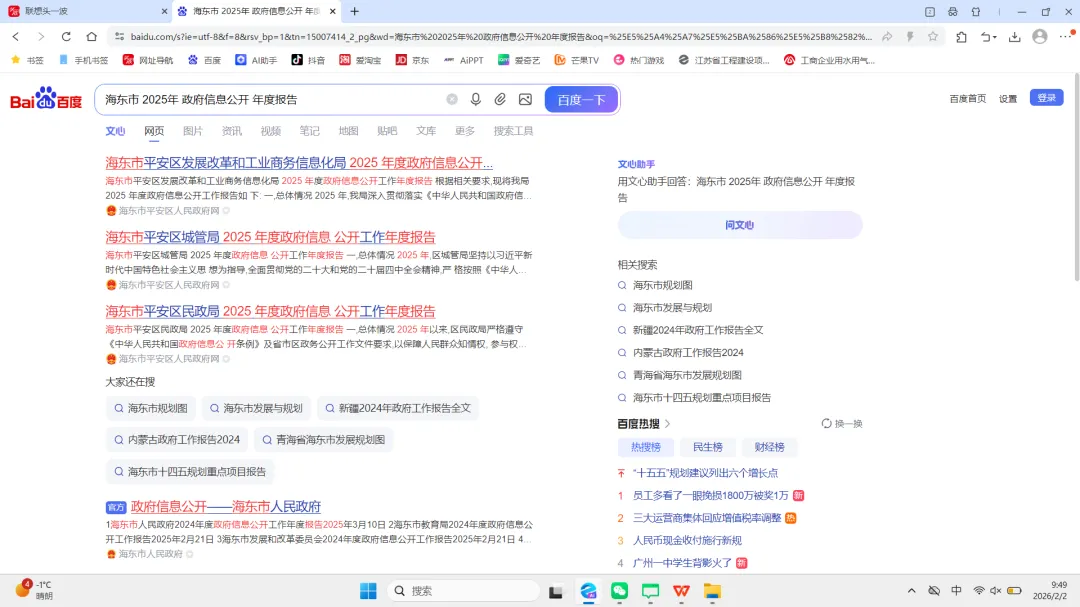The height and width of the screenshot is (607, 1080).
Task: Open the 百度首页 link
Action: click(x=968, y=99)
